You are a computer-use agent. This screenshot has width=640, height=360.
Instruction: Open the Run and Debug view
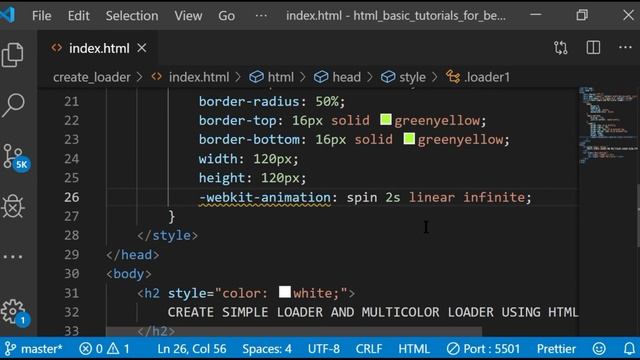point(13,206)
